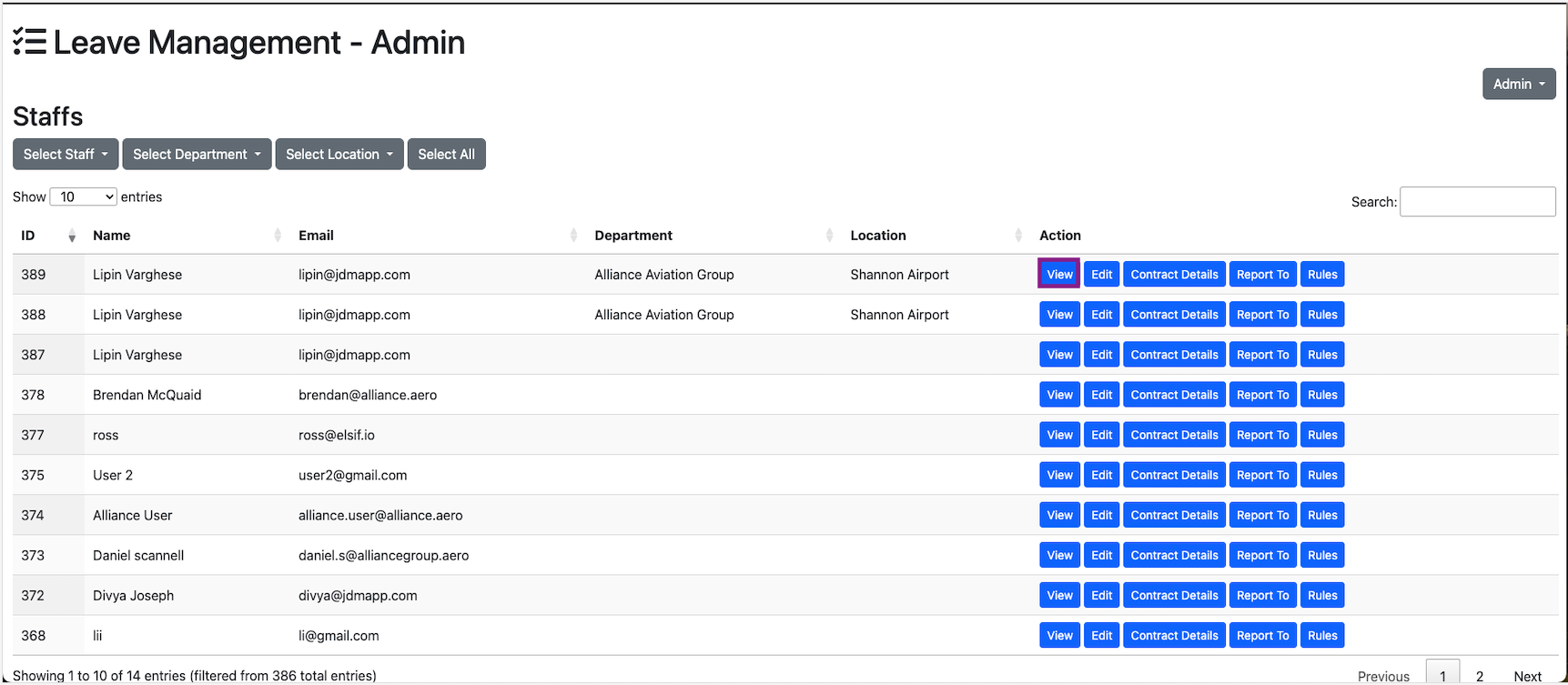The width and height of the screenshot is (1568, 685).
Task: Open the Select Department dropdown
Action: 197,155
